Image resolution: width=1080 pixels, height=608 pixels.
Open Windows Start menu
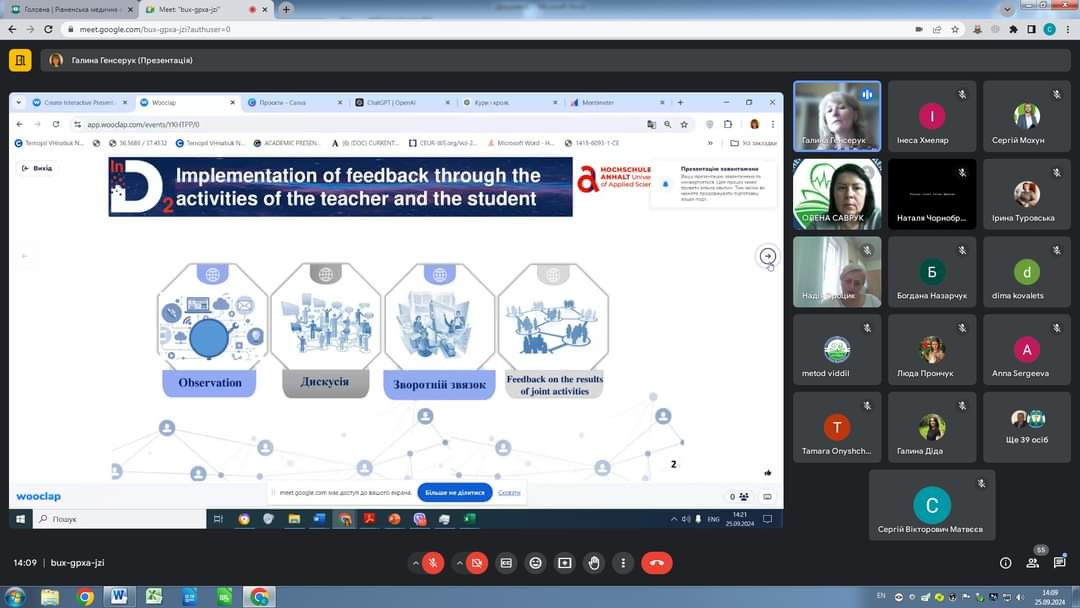14,596
